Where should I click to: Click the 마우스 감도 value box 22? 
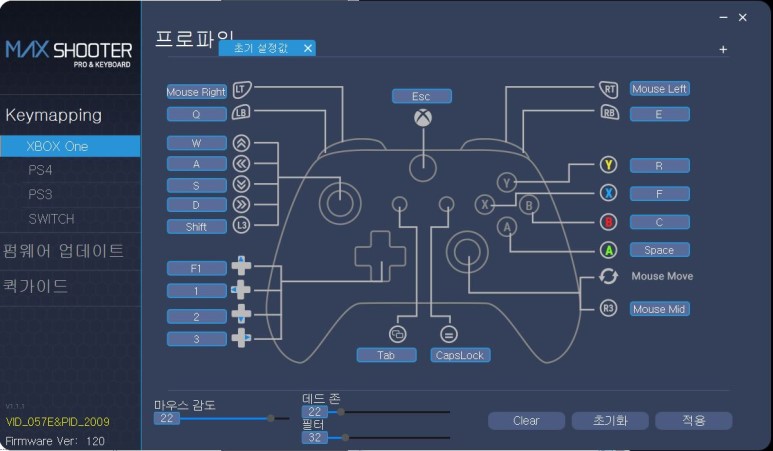coord(167,418)
